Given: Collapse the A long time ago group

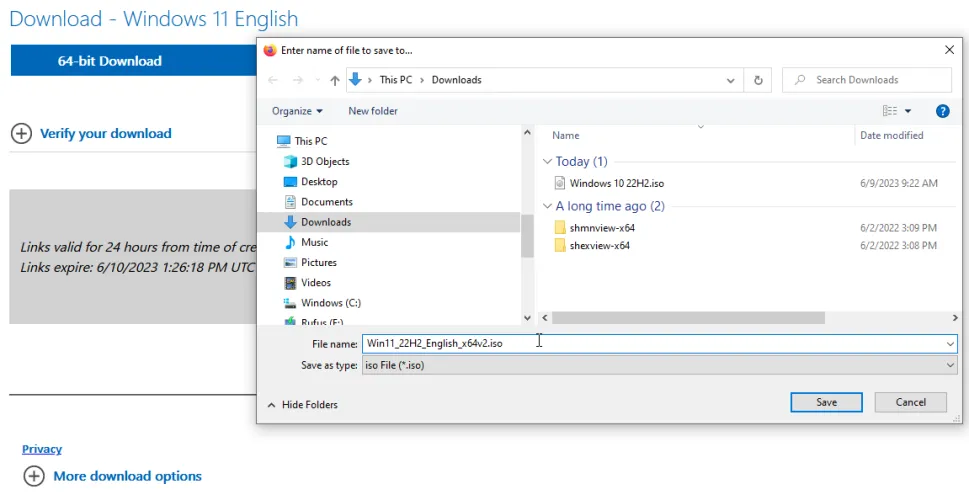Looking at the screenshot, I should (x=547, y=206).
